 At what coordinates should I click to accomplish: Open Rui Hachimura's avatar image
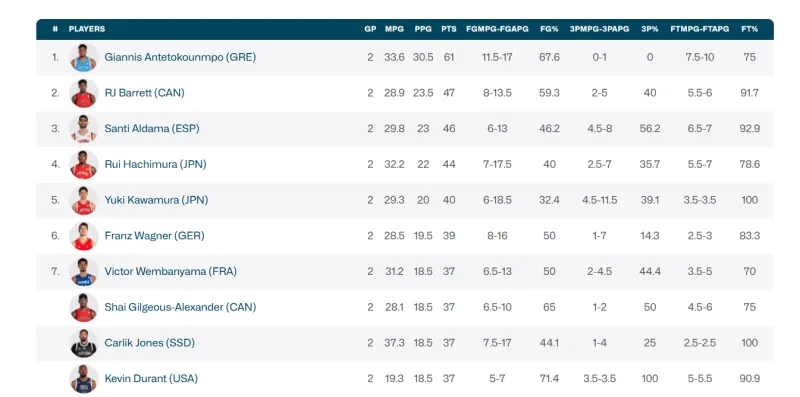83,164
